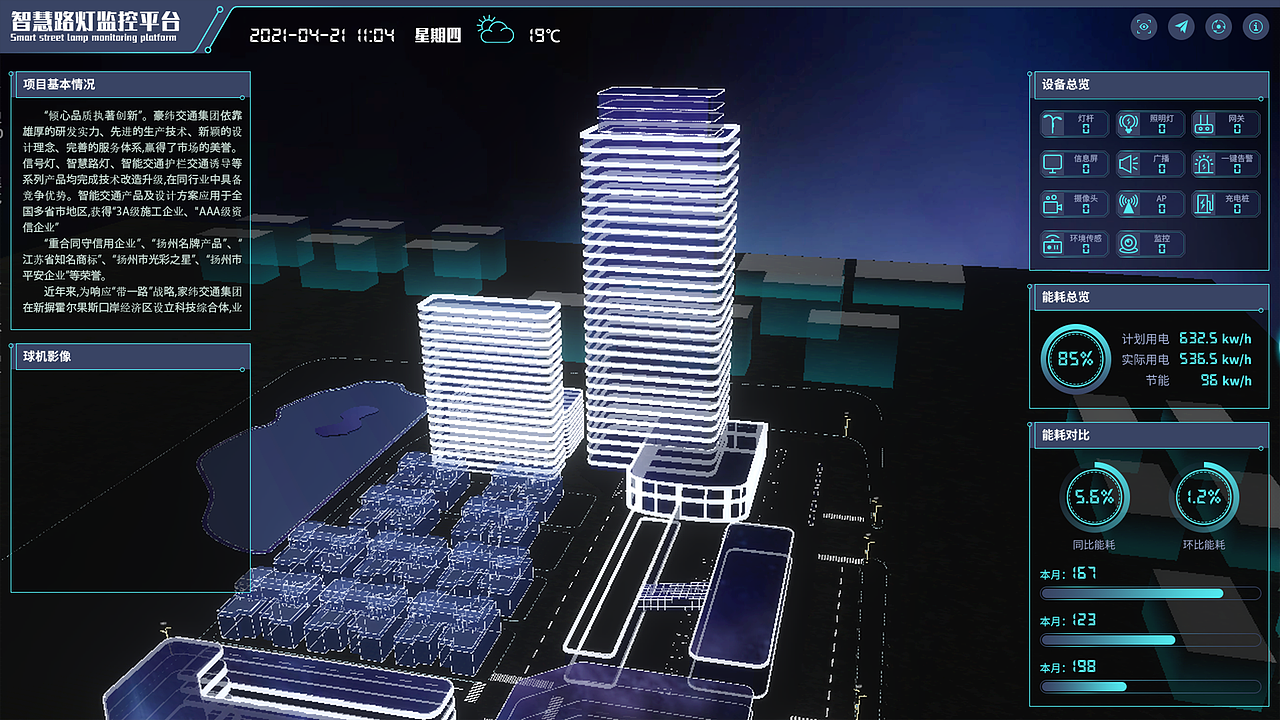Click the 球机影像 video feed area
The height and width of the screenshot is (720, 1280).
131,480
